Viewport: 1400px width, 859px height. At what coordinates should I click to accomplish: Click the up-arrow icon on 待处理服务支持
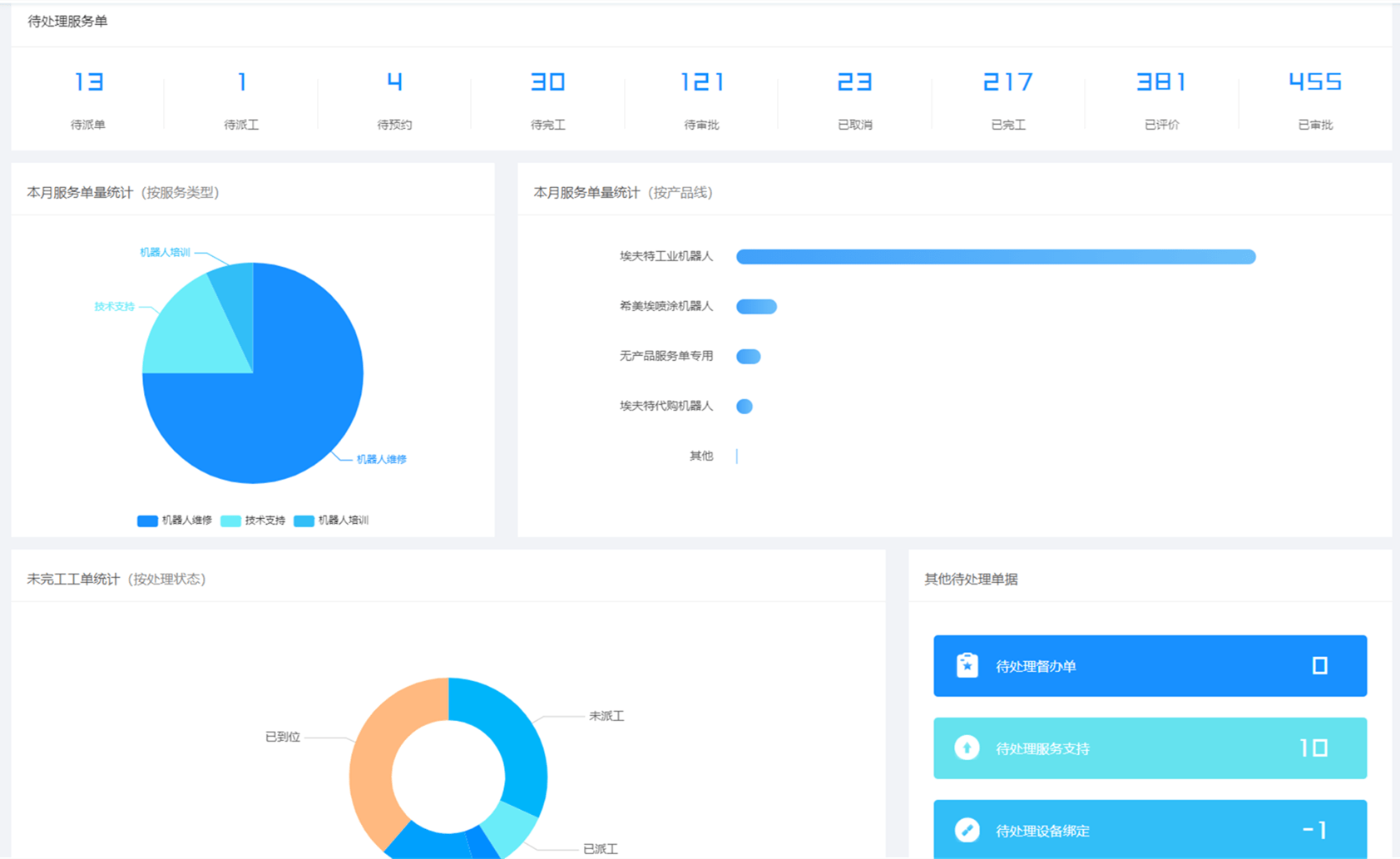click(967, 748)
